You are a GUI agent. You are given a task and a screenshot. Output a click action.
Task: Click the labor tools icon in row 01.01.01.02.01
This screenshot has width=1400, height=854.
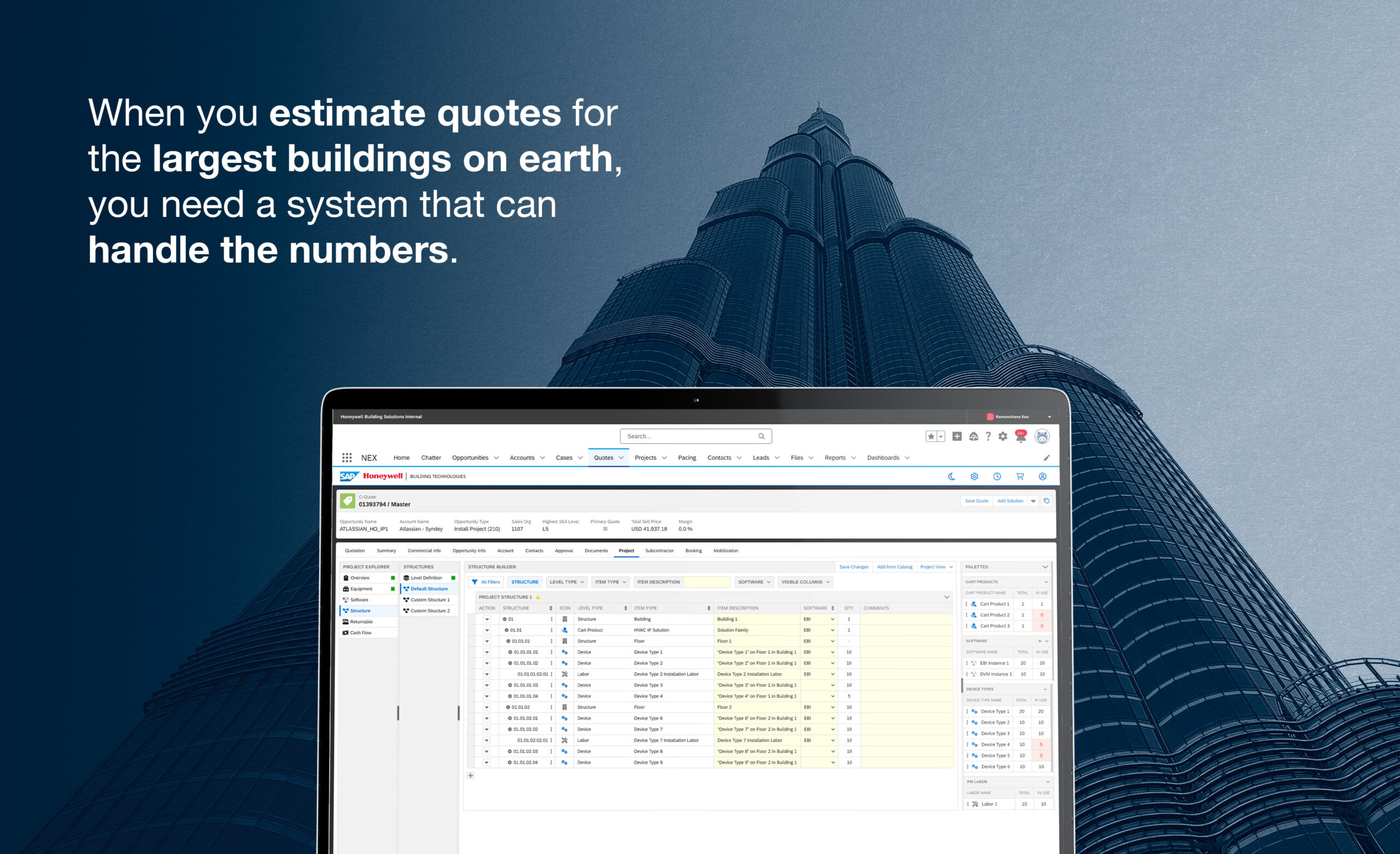tap(564, 675)
